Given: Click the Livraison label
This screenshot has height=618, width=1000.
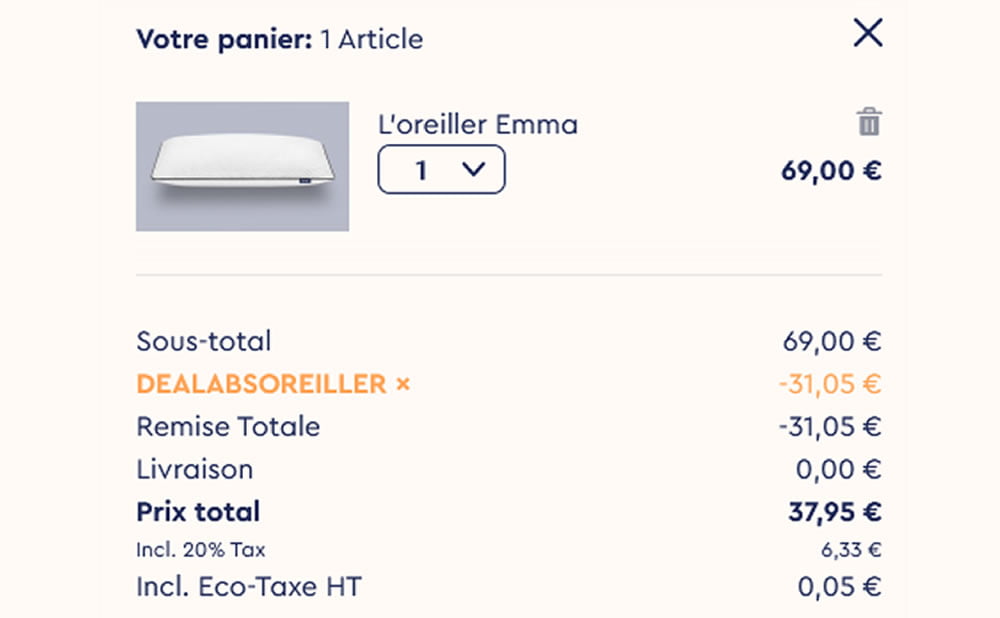Looking at the screenshot, I should pyautogui.click(x=195, y=469).
